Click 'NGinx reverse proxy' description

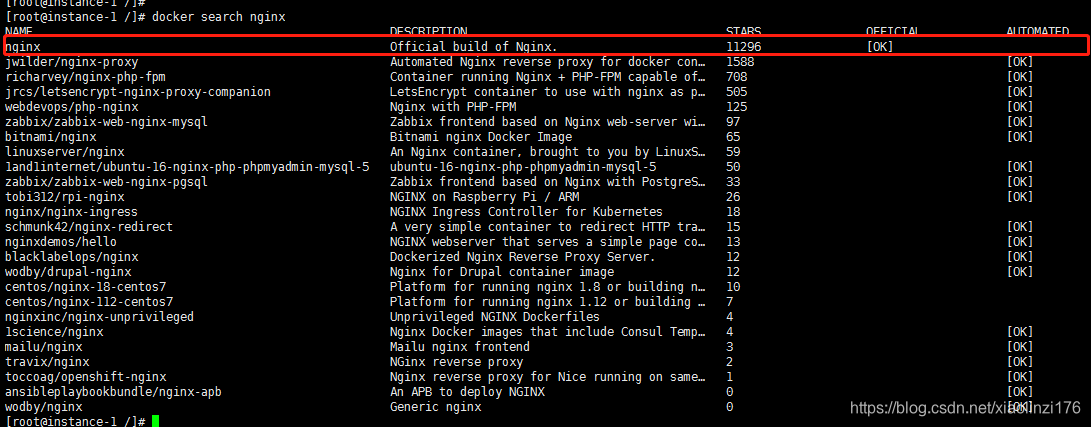pos(456,362)
